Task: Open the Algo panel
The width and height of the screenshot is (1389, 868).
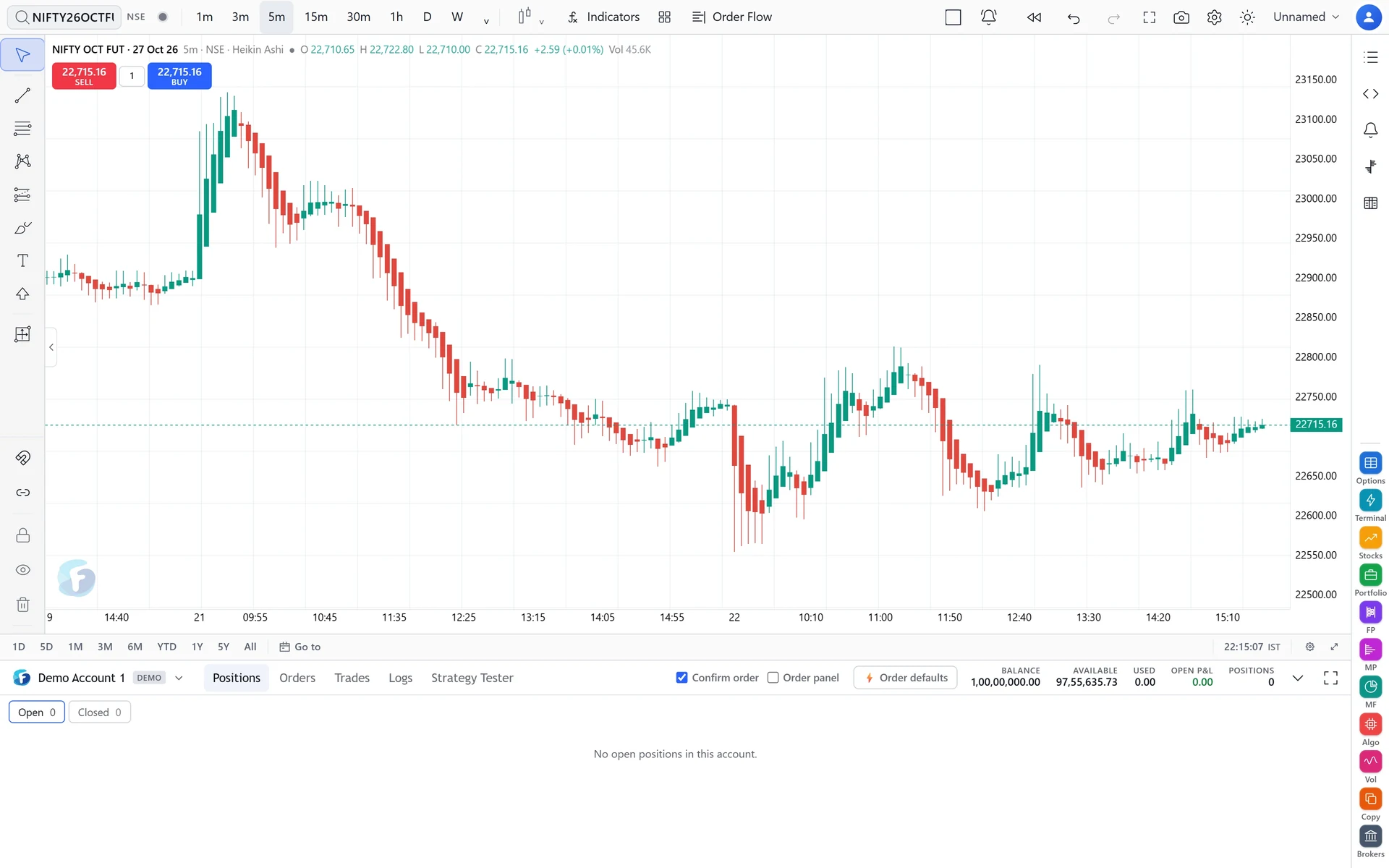Action: click(1370, 729)
